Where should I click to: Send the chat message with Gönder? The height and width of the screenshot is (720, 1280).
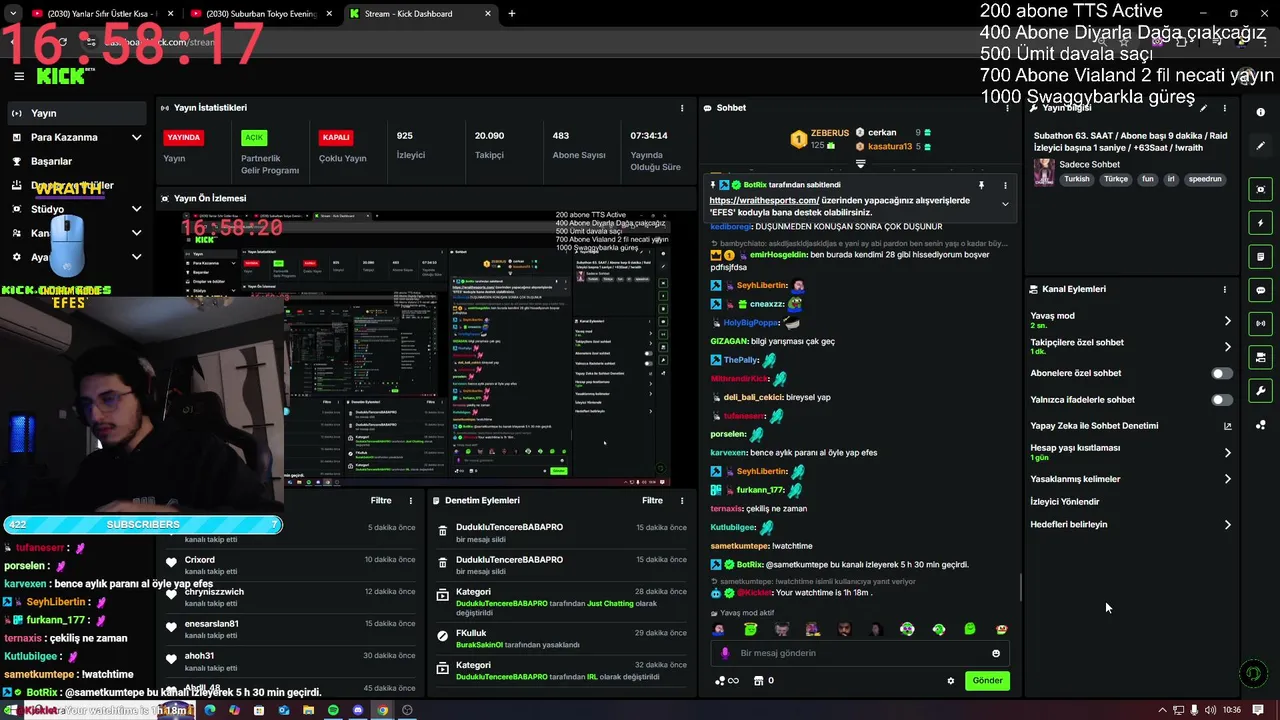pos(987,681)
